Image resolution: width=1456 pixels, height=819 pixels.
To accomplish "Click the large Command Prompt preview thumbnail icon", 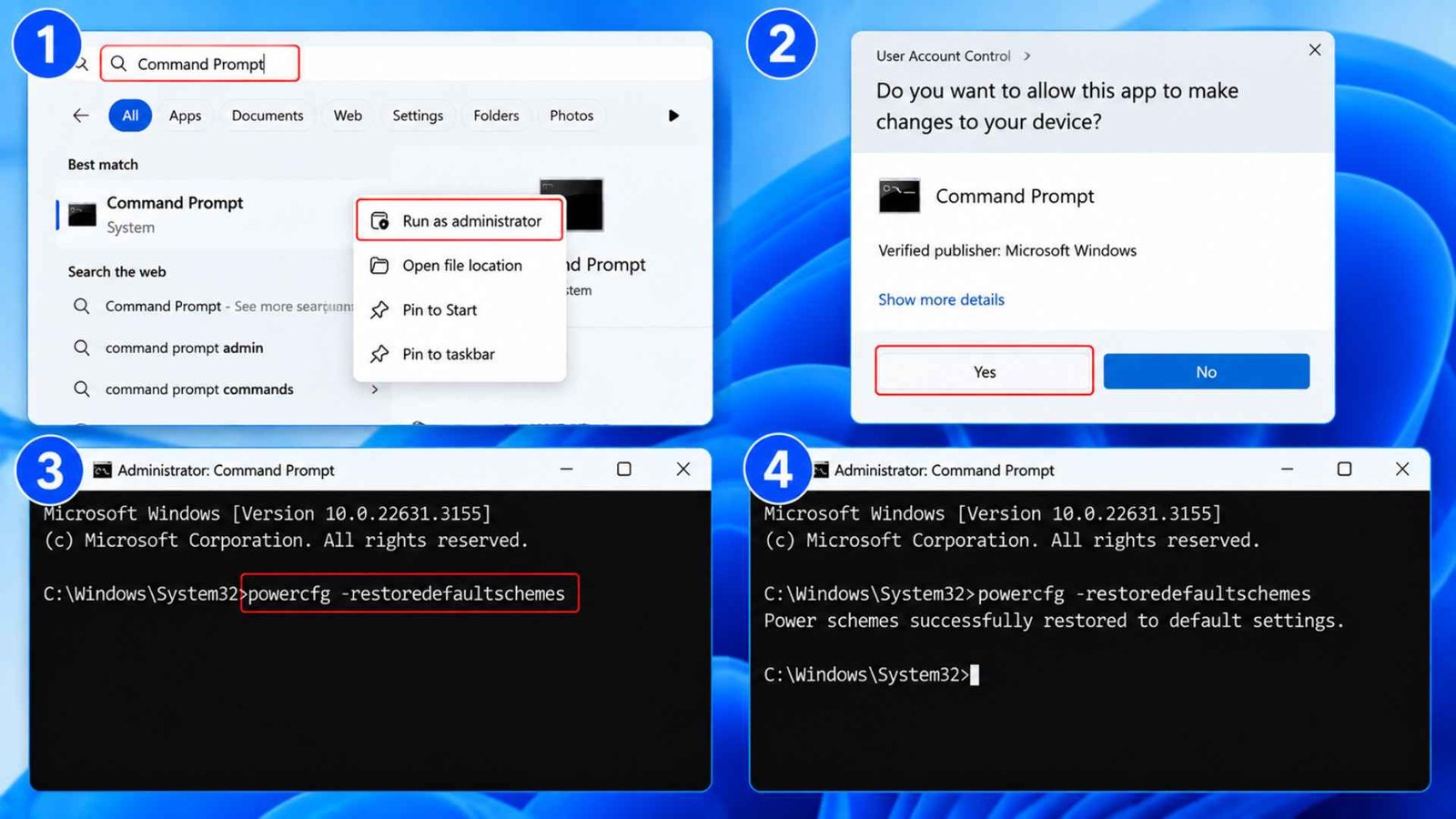I will [x=571, y=205].
